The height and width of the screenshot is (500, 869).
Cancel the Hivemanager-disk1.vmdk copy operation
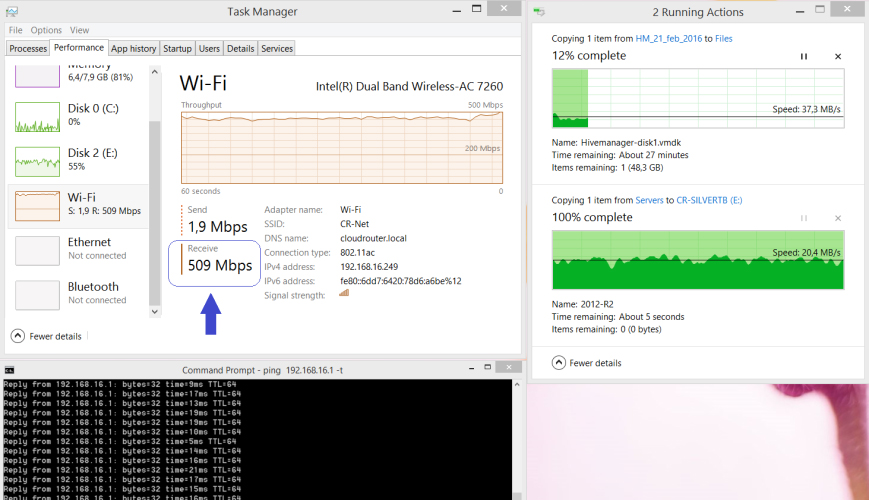(x=838, y=57)
